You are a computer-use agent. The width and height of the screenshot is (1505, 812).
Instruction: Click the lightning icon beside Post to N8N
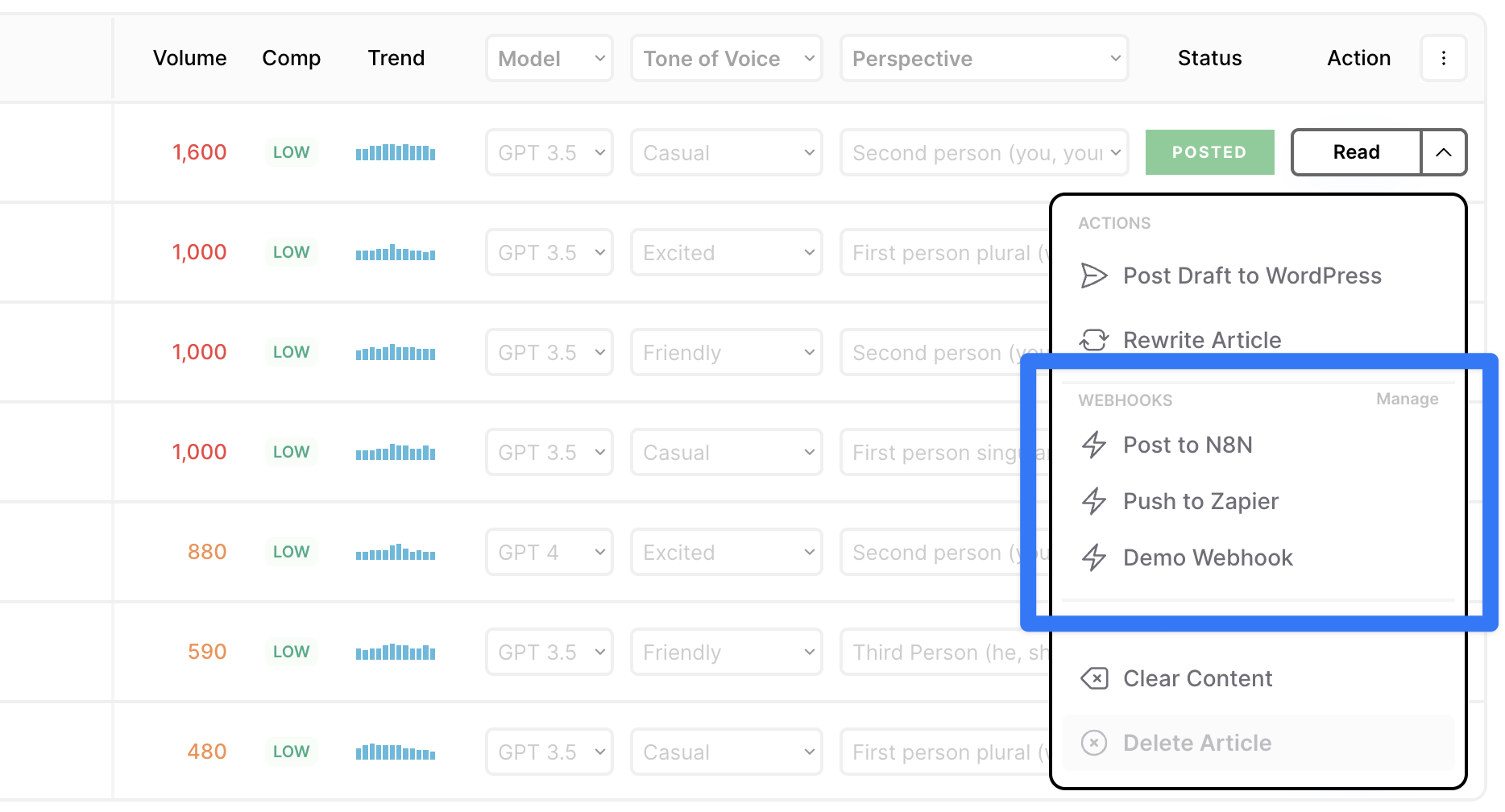click(1093, 445)
